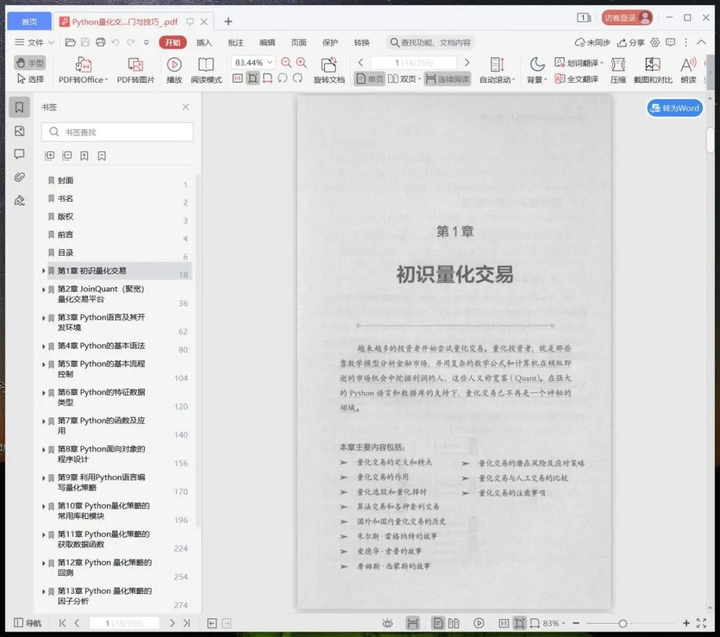Screen dimensions: 720x637
Task: Open the 批注 ribbon tab
Action: (x=236, y=42)
